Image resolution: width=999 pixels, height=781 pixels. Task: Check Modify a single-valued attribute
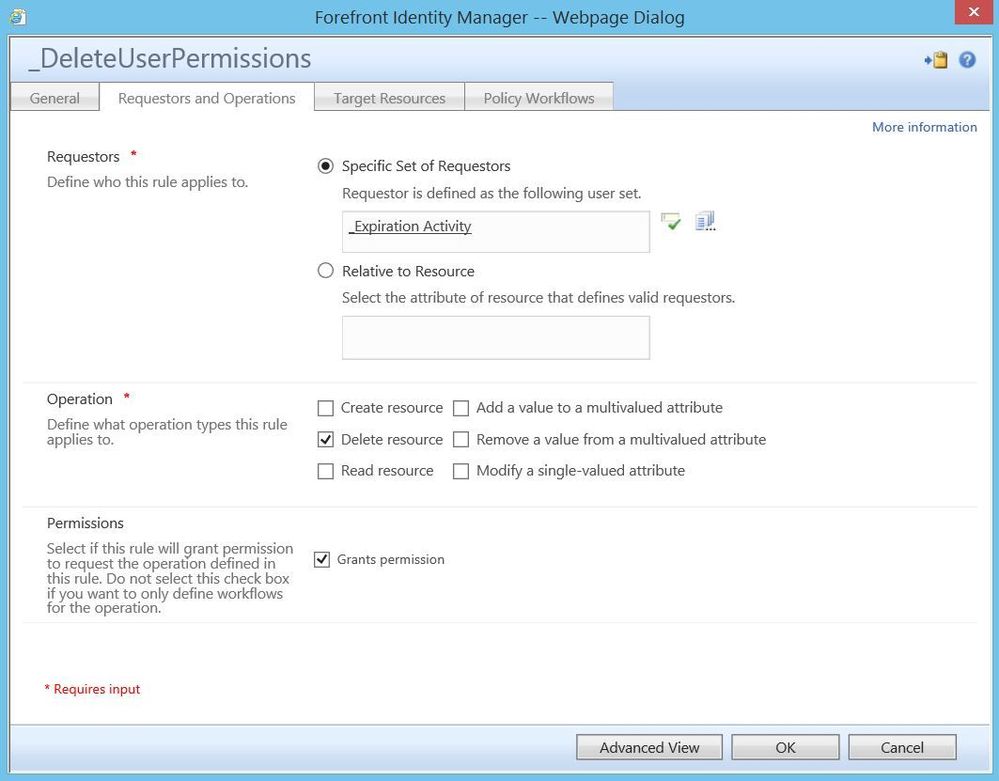(461, 471)
